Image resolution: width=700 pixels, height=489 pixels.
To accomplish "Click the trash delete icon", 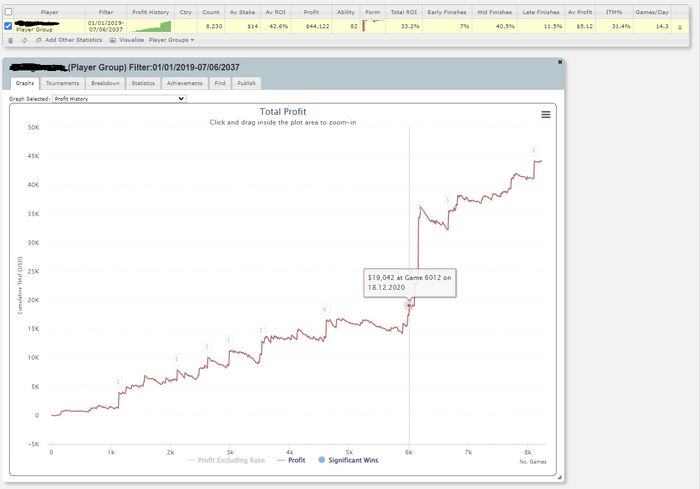I will pos(11,40).
